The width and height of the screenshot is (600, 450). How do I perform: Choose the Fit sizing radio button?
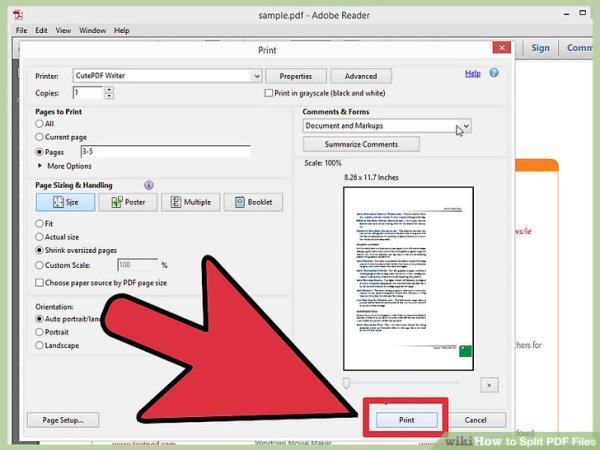tap(39, 223)
